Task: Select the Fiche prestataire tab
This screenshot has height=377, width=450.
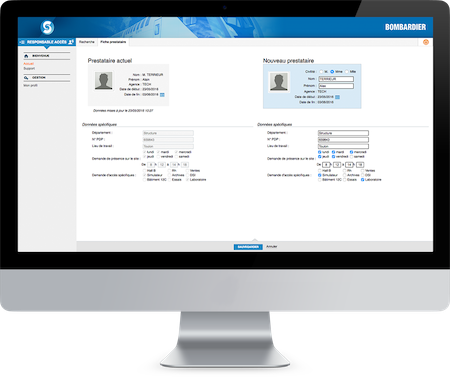Action: coord(113,42)
